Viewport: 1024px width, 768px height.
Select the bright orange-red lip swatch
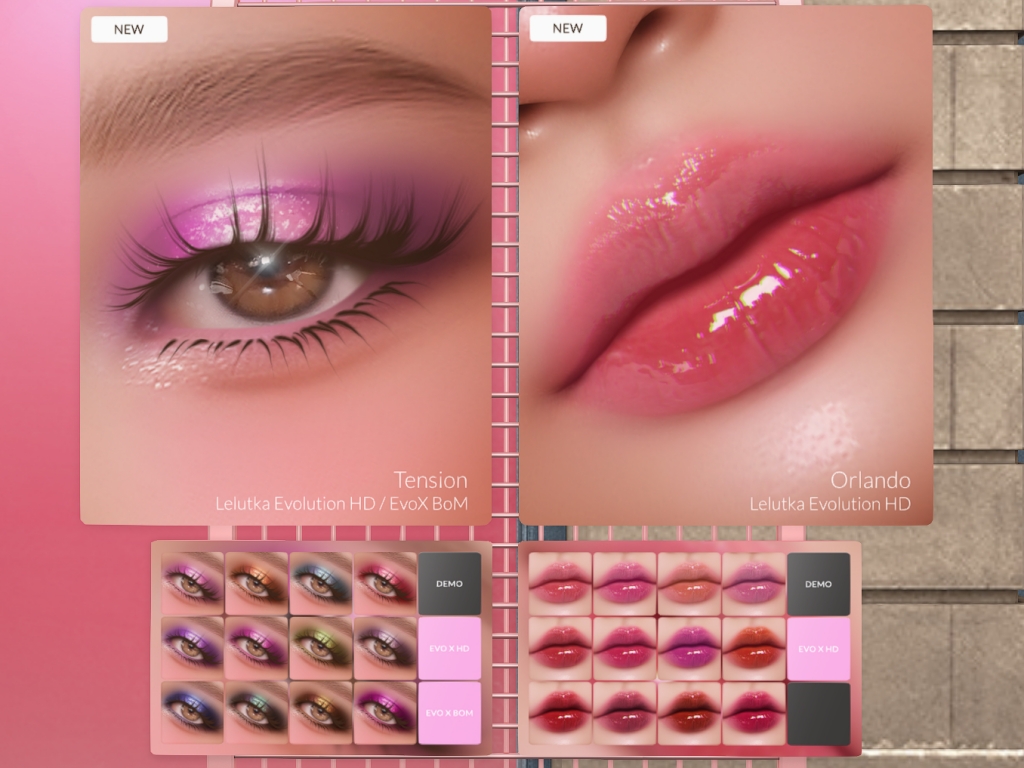click(753, 647)
